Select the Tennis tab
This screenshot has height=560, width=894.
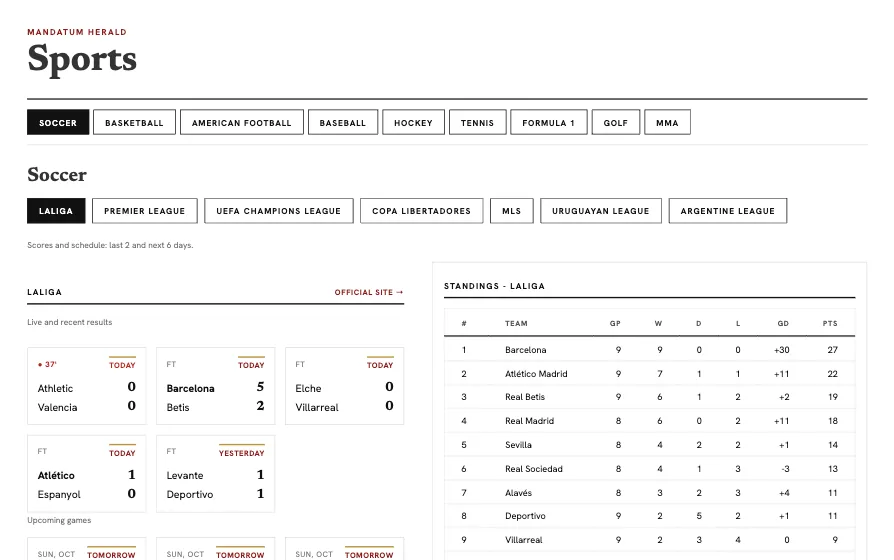(478, 122)
